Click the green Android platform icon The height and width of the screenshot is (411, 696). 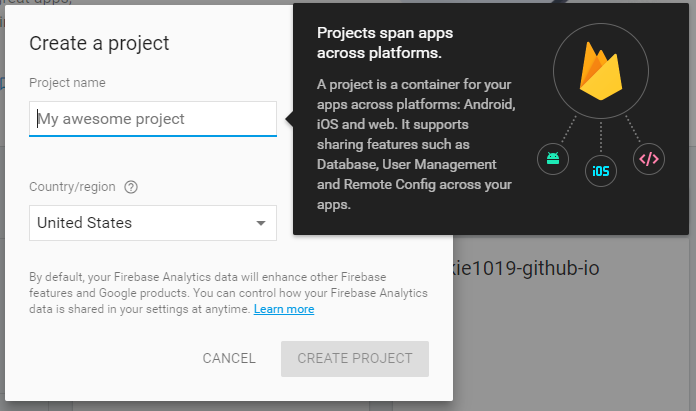coord(551,158)
